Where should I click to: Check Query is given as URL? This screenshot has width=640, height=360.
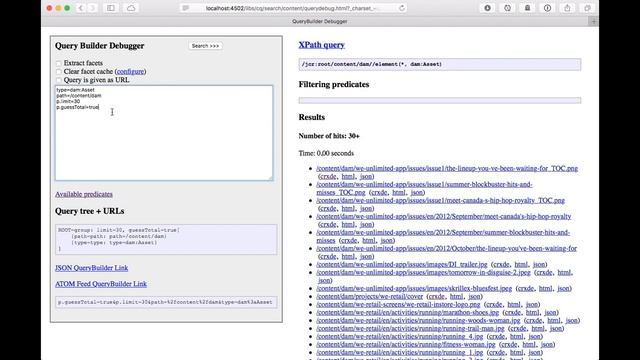coord(59,80)
